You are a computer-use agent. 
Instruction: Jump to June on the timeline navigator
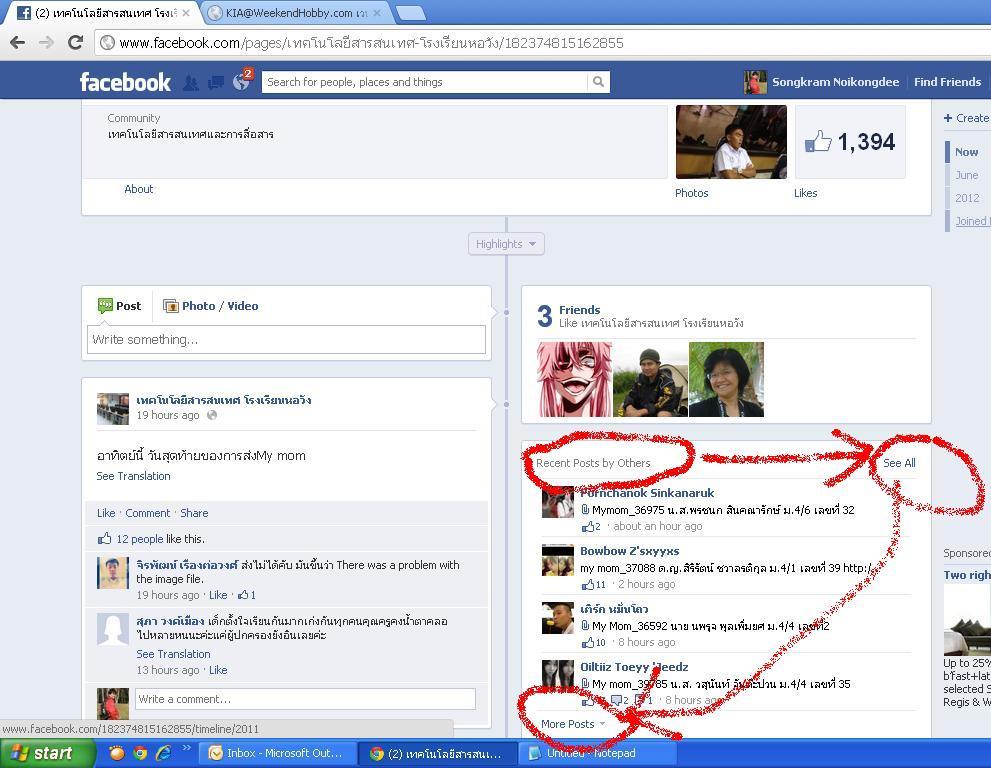click(966, 175)
